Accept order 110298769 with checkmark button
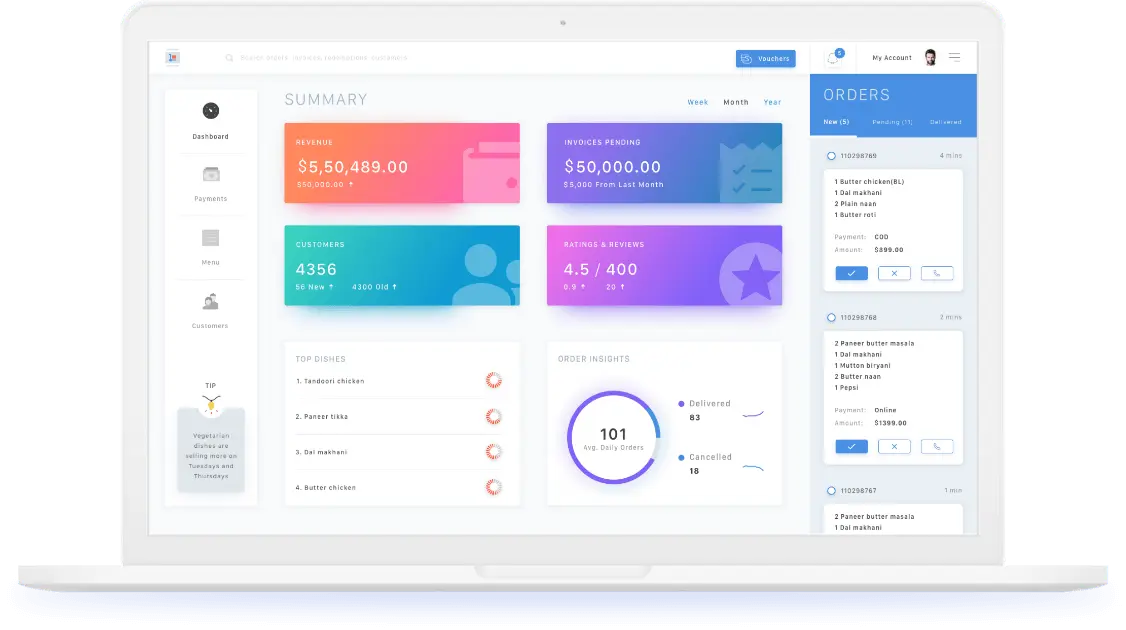The width and height of the screenshot is (1126, 630). [x=851, y=273]
